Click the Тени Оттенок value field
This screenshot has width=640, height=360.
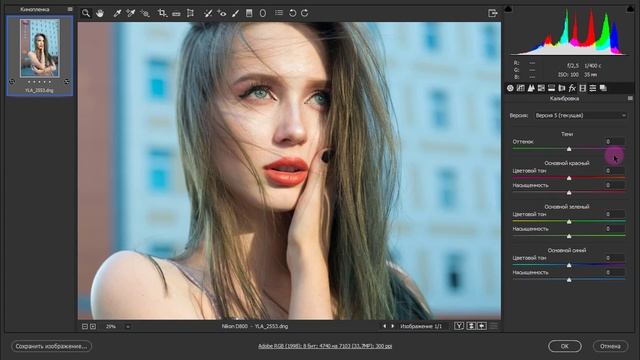tap(614, 142)
